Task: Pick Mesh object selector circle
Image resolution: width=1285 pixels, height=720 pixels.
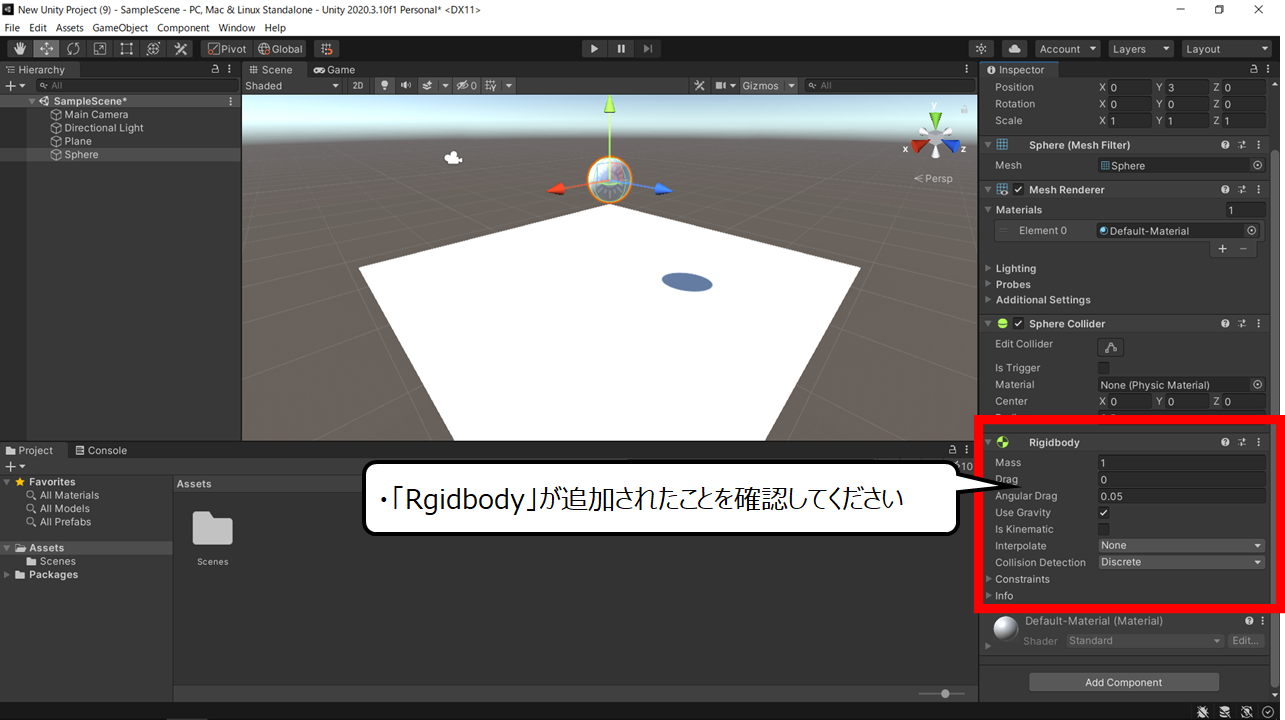Action: [1258, 166]
